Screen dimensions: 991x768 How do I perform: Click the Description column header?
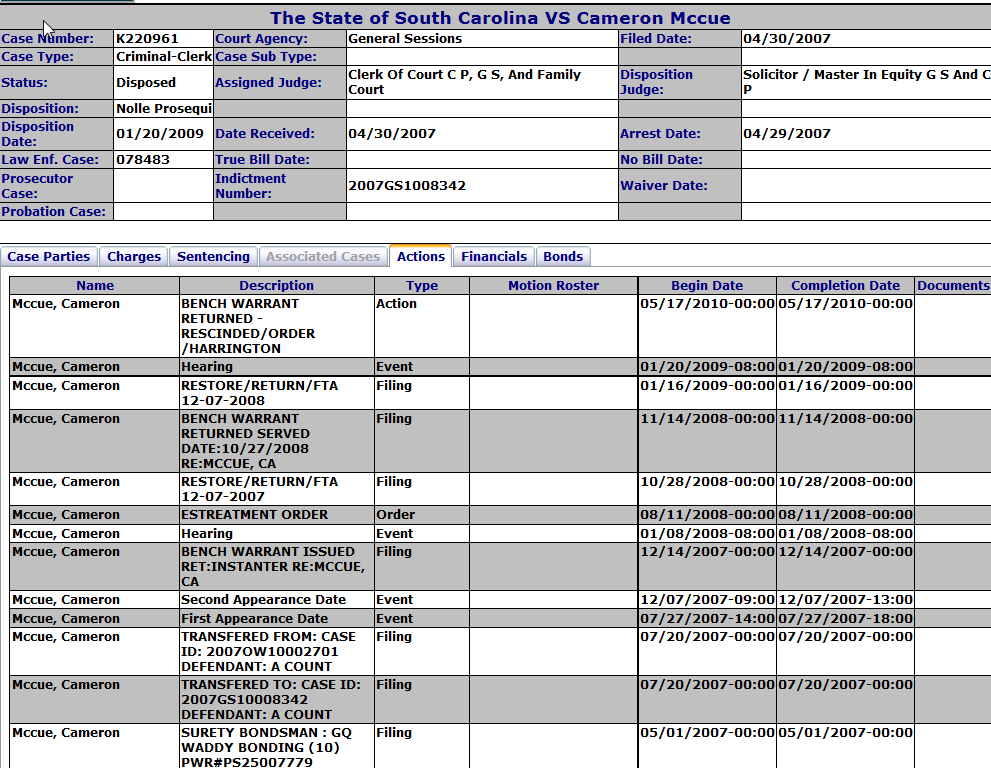click(x=276, y=286)
